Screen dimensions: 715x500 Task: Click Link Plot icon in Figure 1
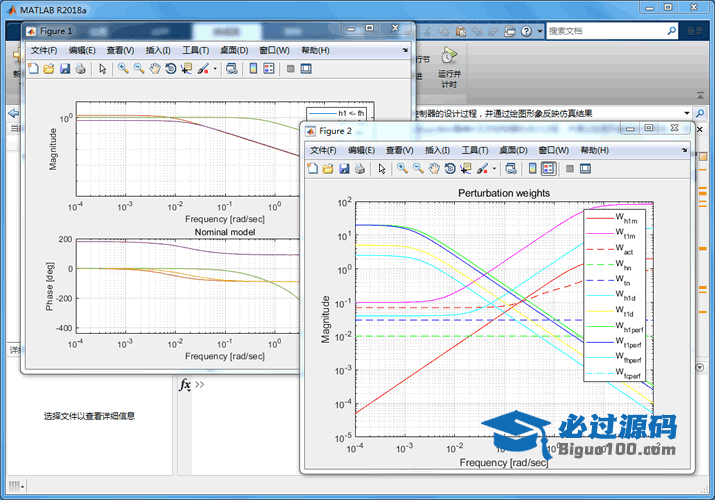[232, 69]
